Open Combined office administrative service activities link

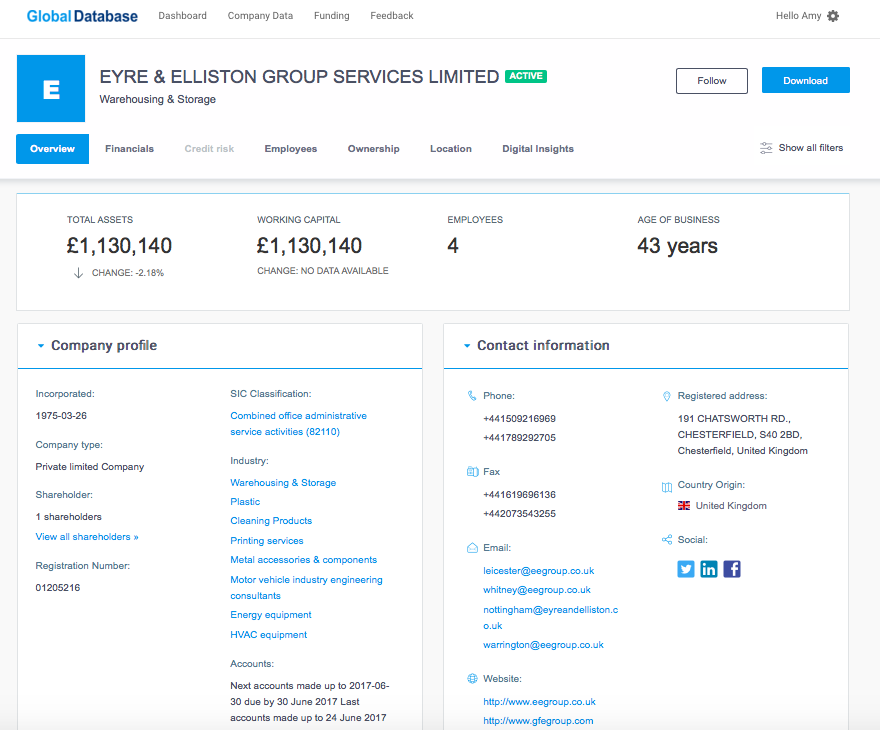[x=298, y=424]
